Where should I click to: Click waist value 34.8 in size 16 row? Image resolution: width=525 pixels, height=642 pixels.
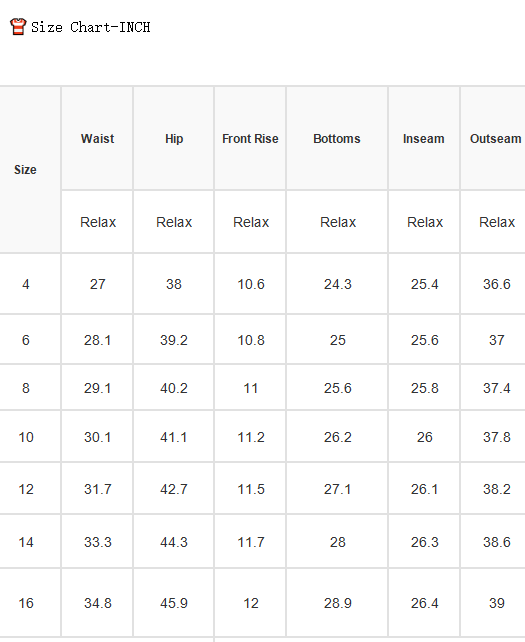(x=97, y=603)
